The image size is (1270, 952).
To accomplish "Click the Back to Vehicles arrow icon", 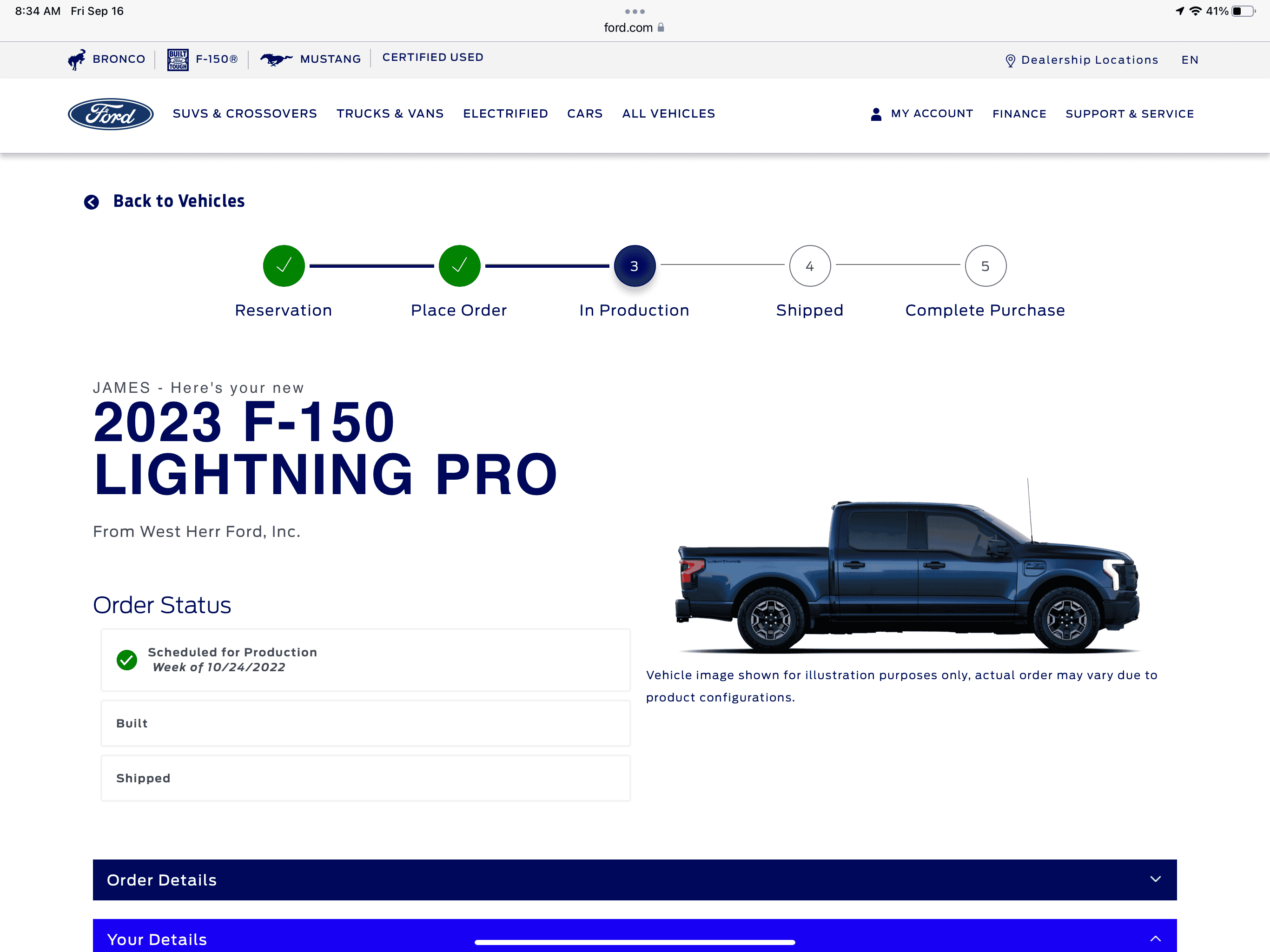I will pos(91,202).
